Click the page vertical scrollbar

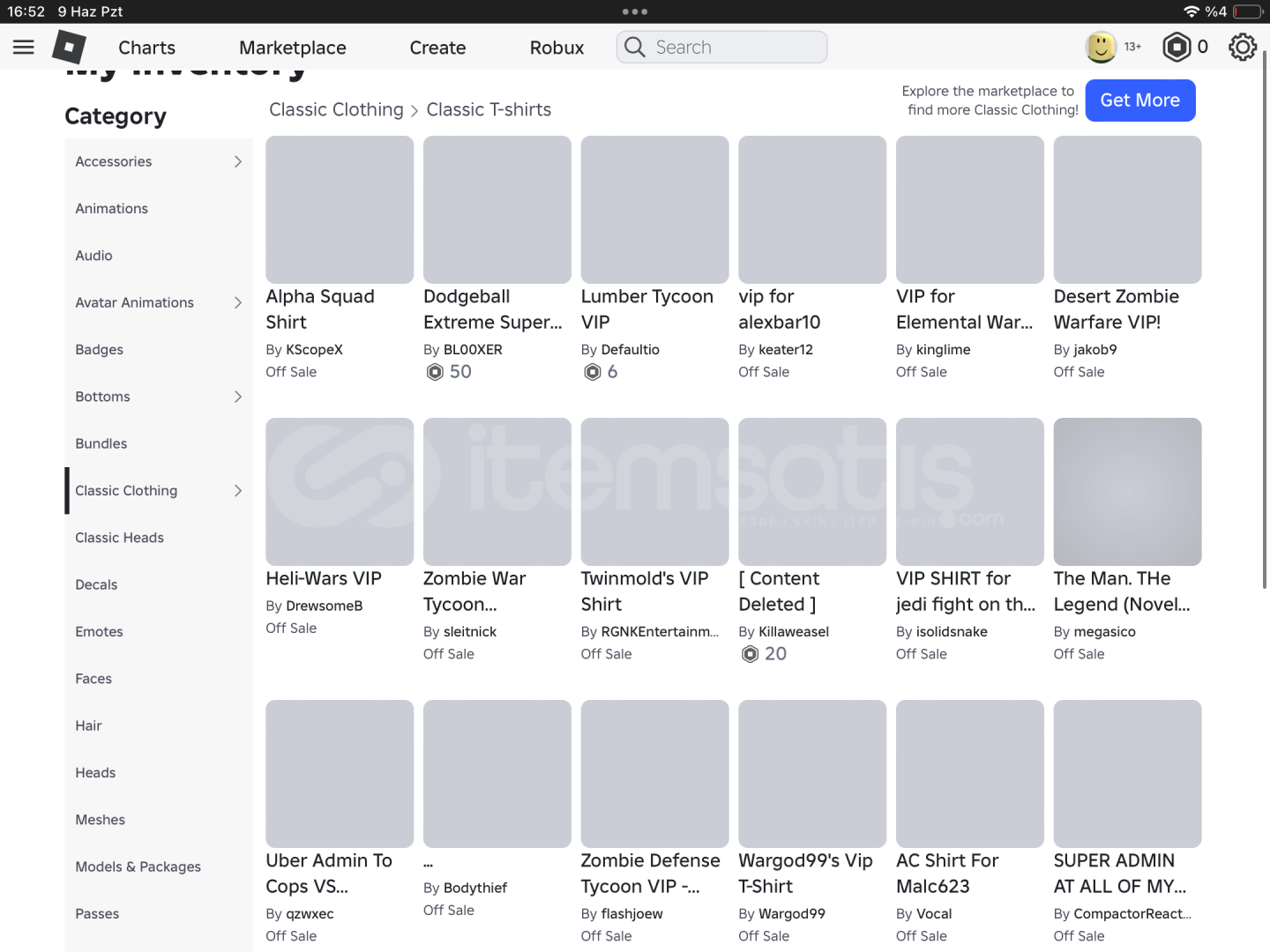1266,317
